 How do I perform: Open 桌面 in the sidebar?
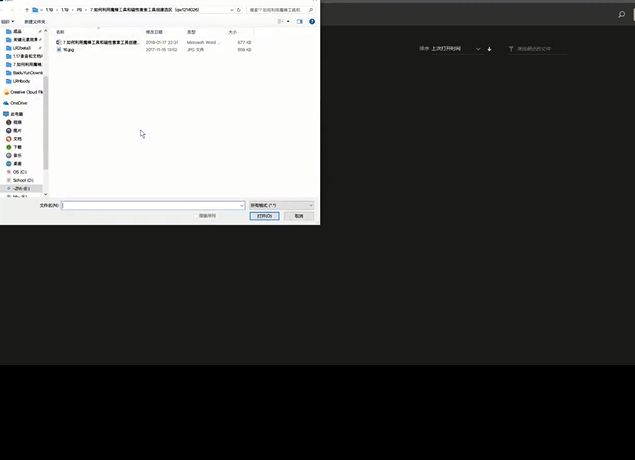(x=14, y=164)
